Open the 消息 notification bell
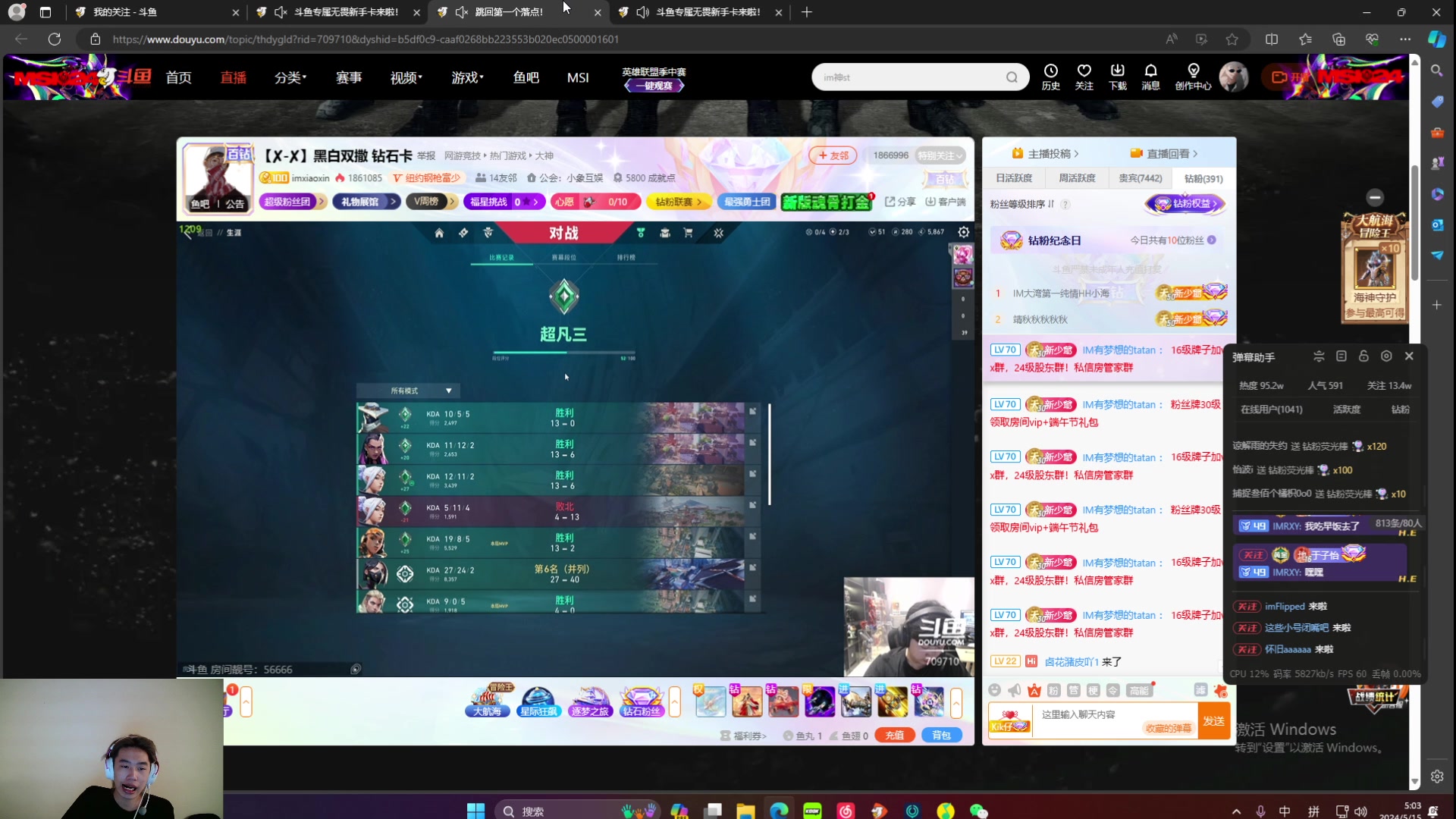This screenshot has height=819, width=1456. [x=1150, y=77]
